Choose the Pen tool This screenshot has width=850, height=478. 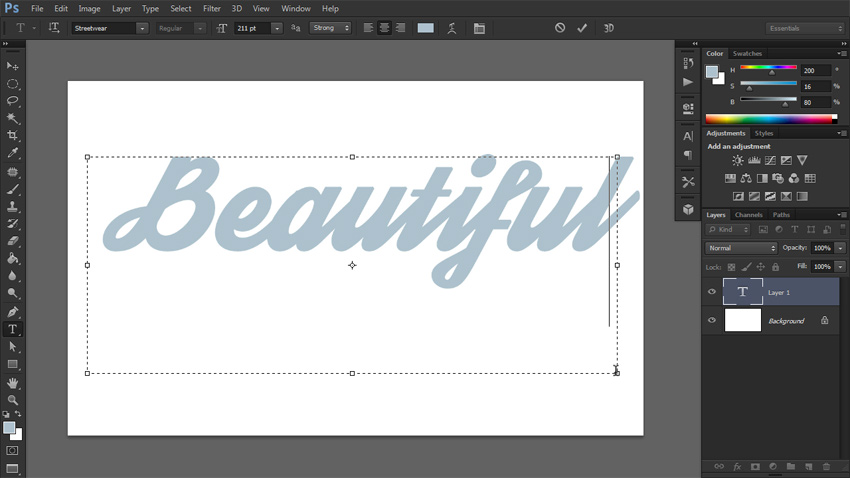point(13,312)
